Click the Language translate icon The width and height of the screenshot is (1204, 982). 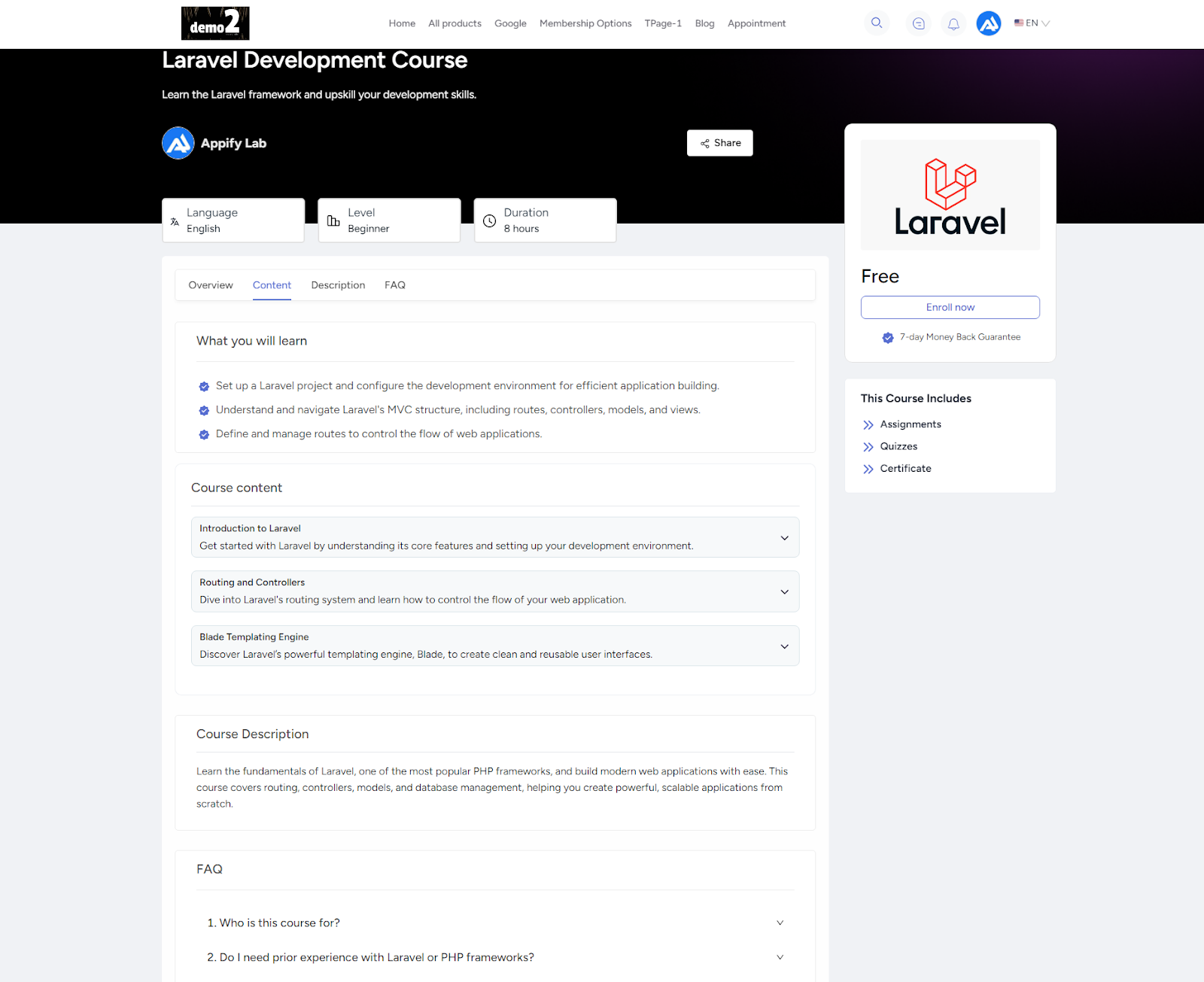tap(175, 221)
